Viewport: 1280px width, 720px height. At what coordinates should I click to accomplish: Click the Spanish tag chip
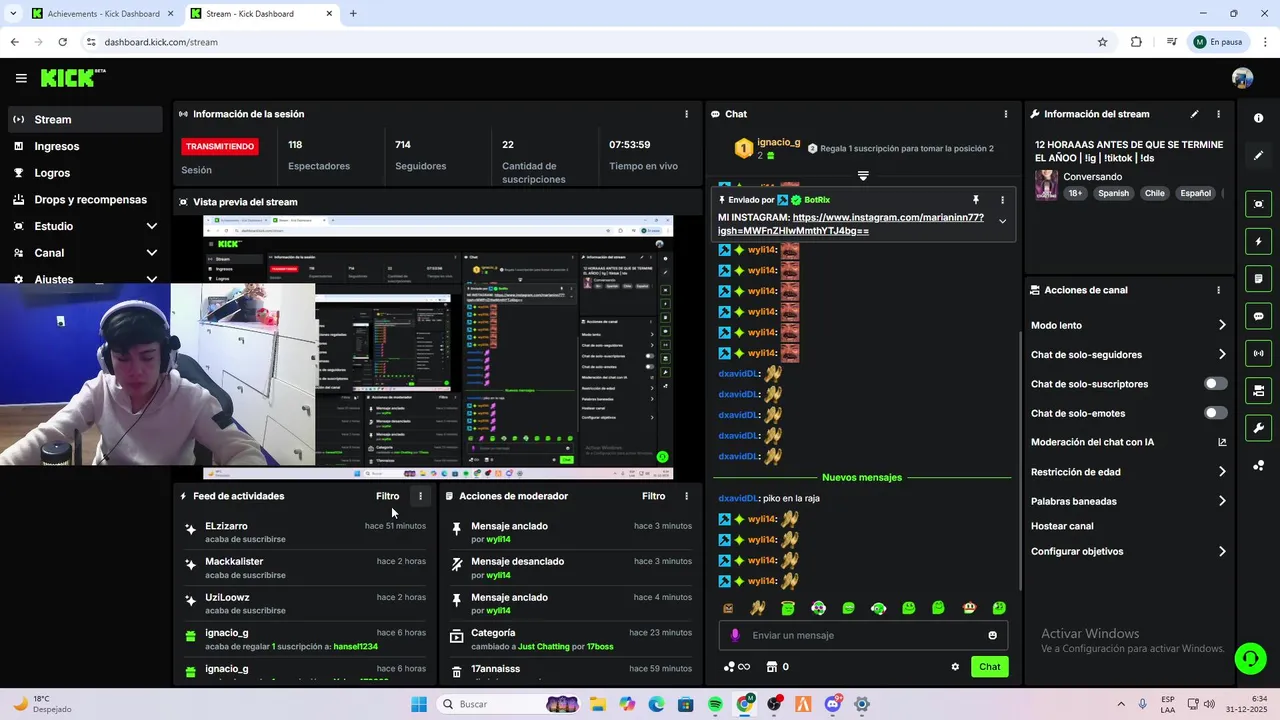click(1113, 193)
